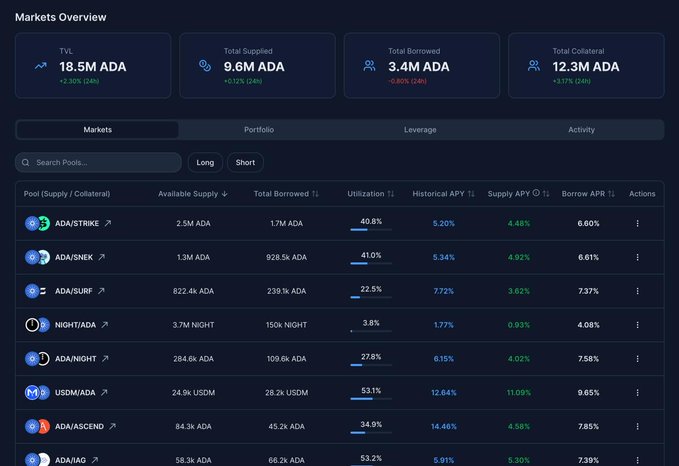Click the Total Borrowed users icon

pos(369,66)
